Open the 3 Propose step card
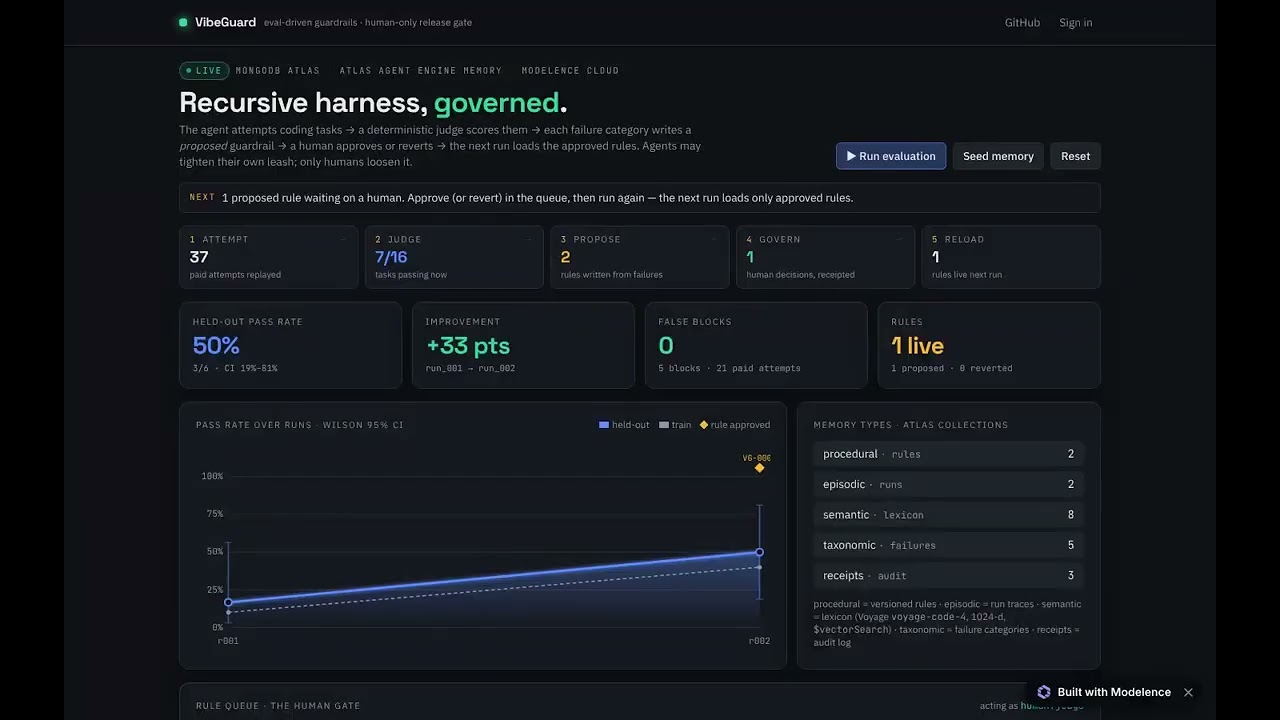This screenshot has height=720, width=1280. click(639, 257)
